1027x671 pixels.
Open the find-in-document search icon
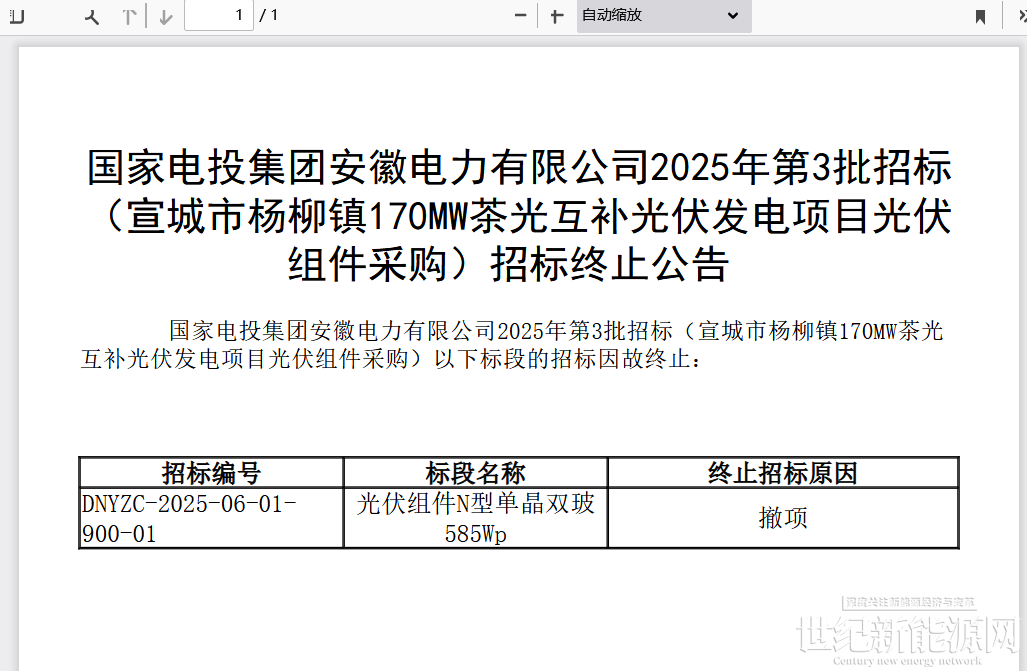[92, 17]
